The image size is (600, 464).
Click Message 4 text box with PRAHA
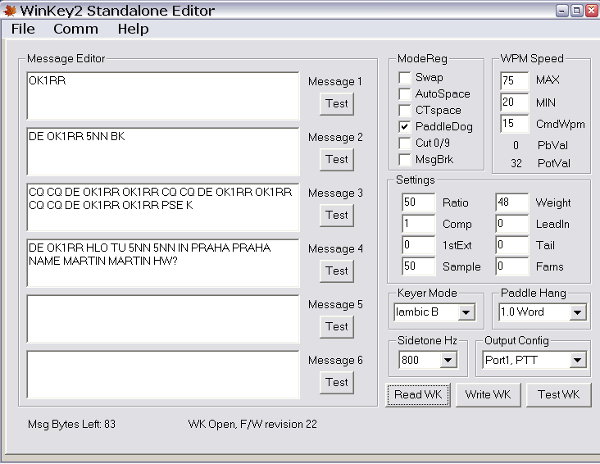coord(163,263)
